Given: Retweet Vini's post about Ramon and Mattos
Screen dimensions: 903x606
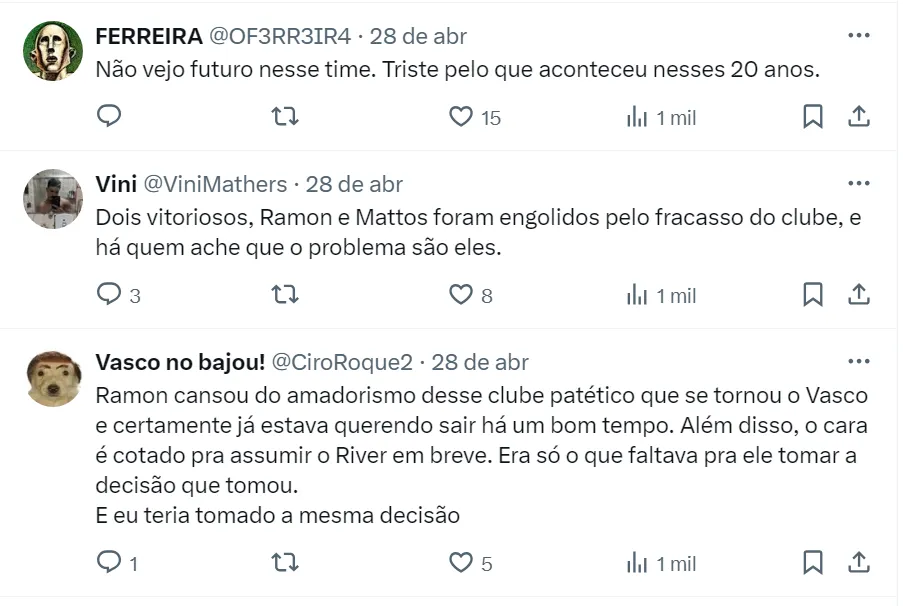Looking at the screenshot, I should (285, 295).
